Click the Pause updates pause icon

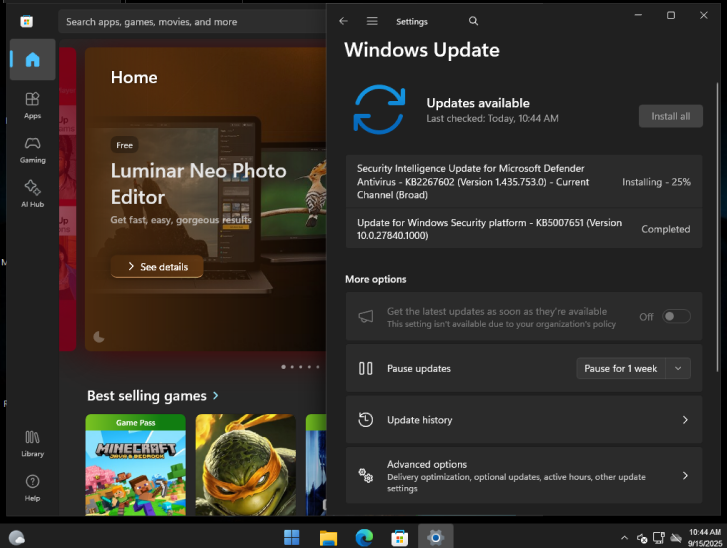(365, 369)
